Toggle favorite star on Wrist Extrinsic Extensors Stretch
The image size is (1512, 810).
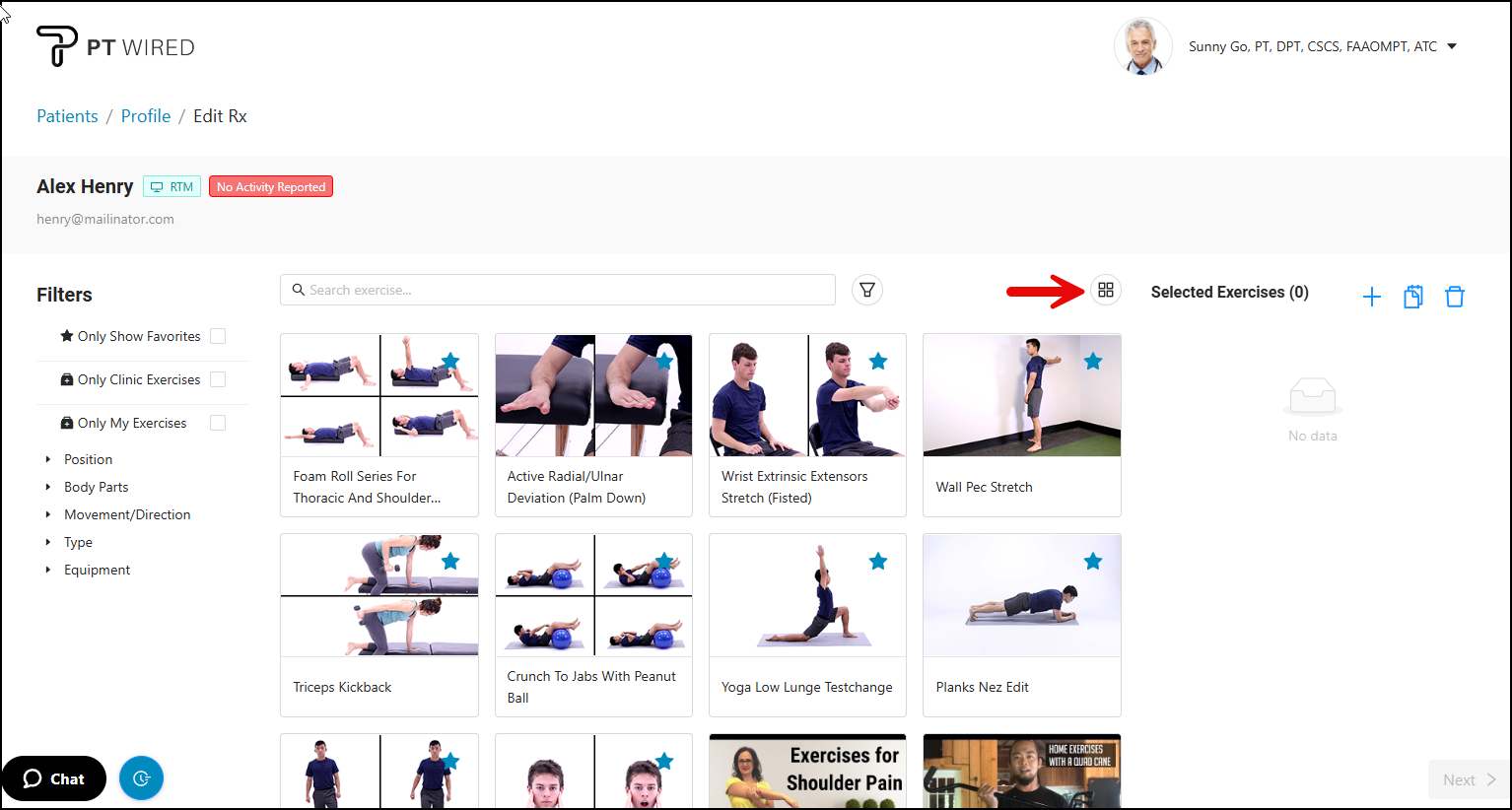pos(878,361)
